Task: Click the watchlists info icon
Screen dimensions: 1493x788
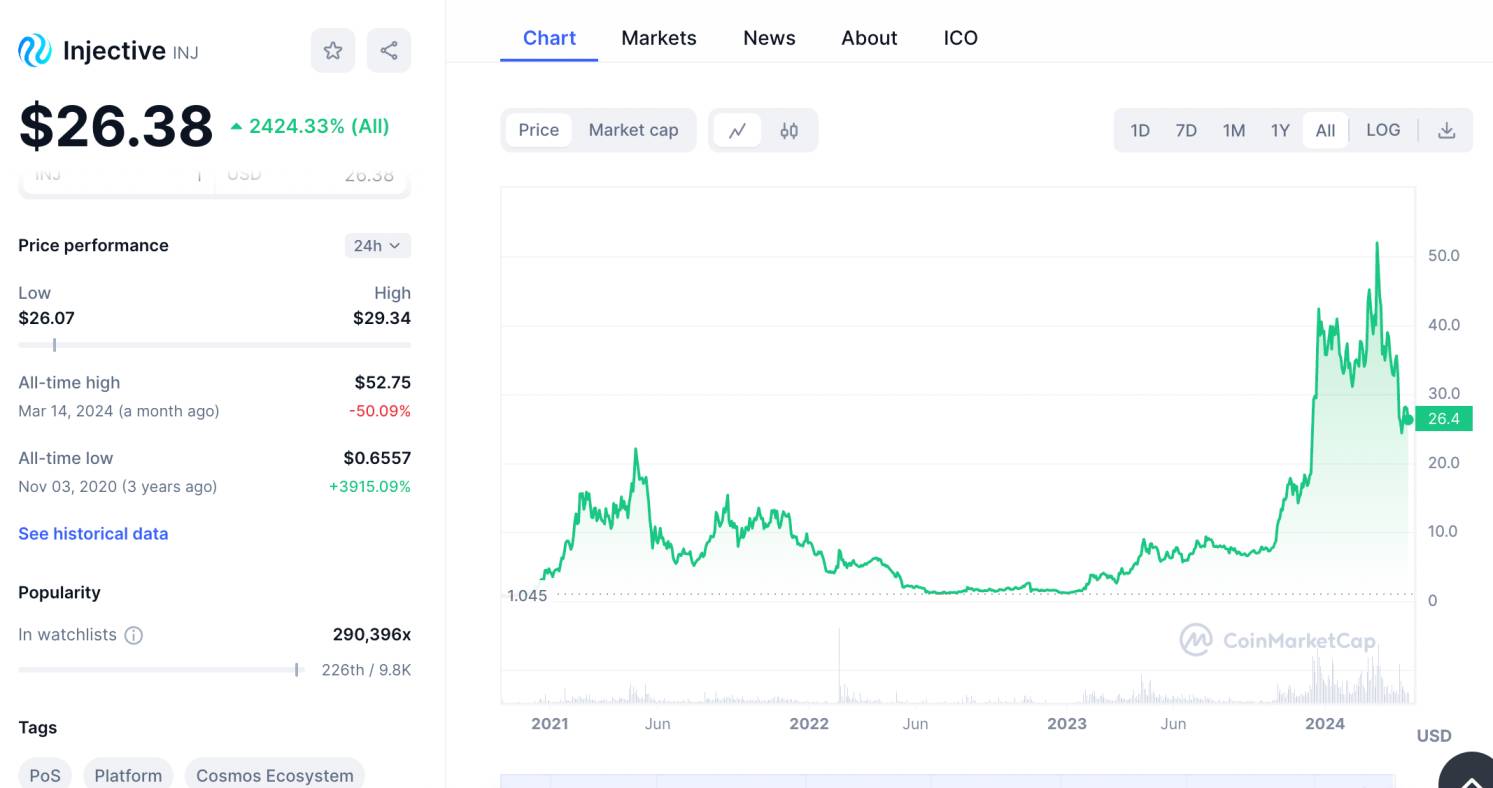Action: click(134, 635)
